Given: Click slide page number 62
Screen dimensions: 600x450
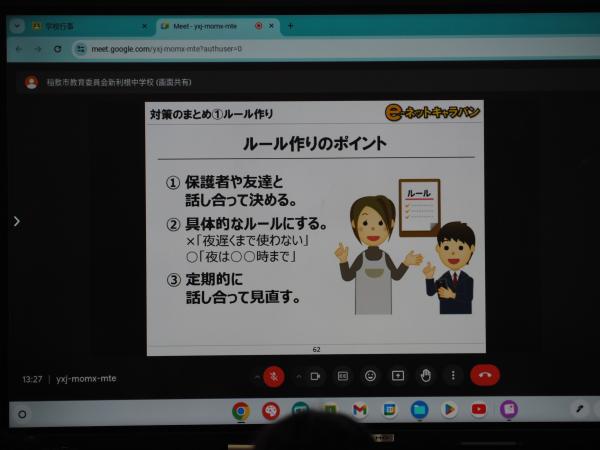Looking at the screenshot, I should tap(316, 349).
